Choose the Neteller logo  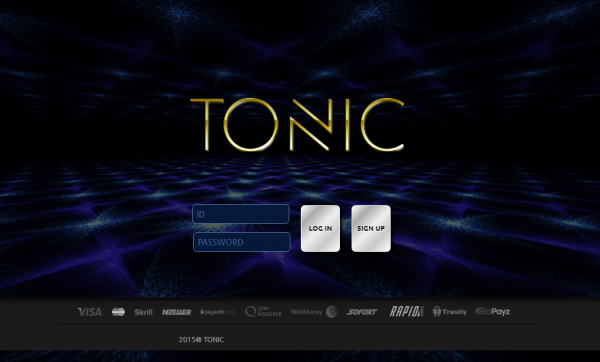176,312
